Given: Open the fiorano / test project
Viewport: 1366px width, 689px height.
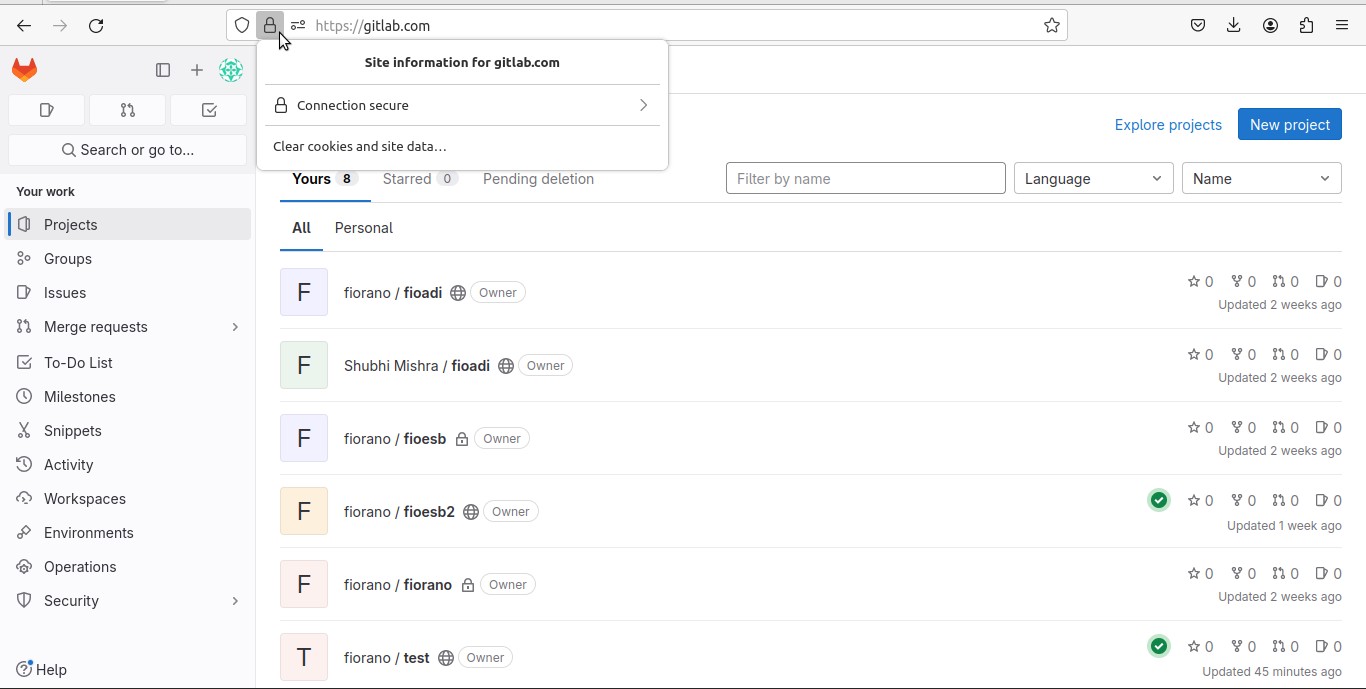Looking at the screenshot, I should [x=387, y=658].
